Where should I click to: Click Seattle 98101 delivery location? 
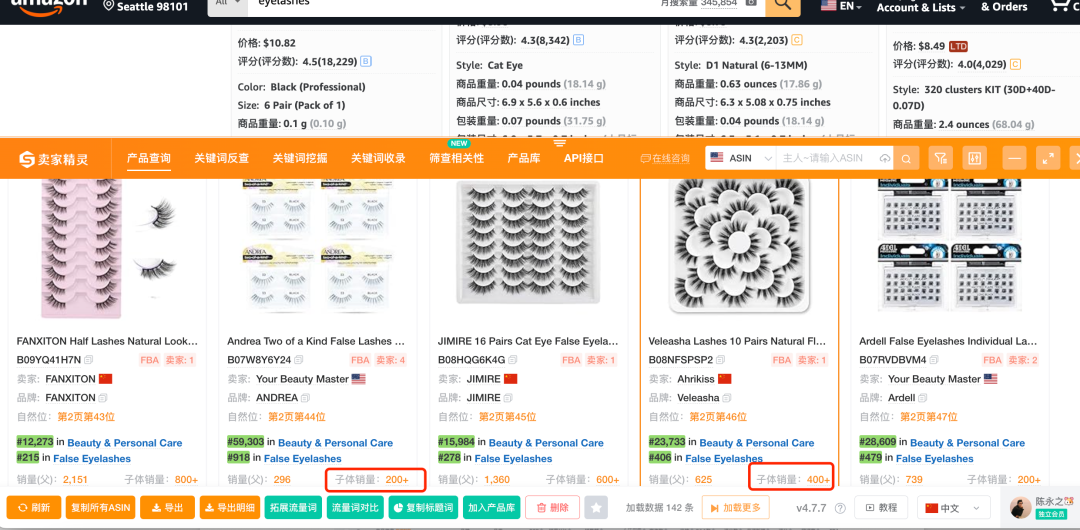[145, 6]
